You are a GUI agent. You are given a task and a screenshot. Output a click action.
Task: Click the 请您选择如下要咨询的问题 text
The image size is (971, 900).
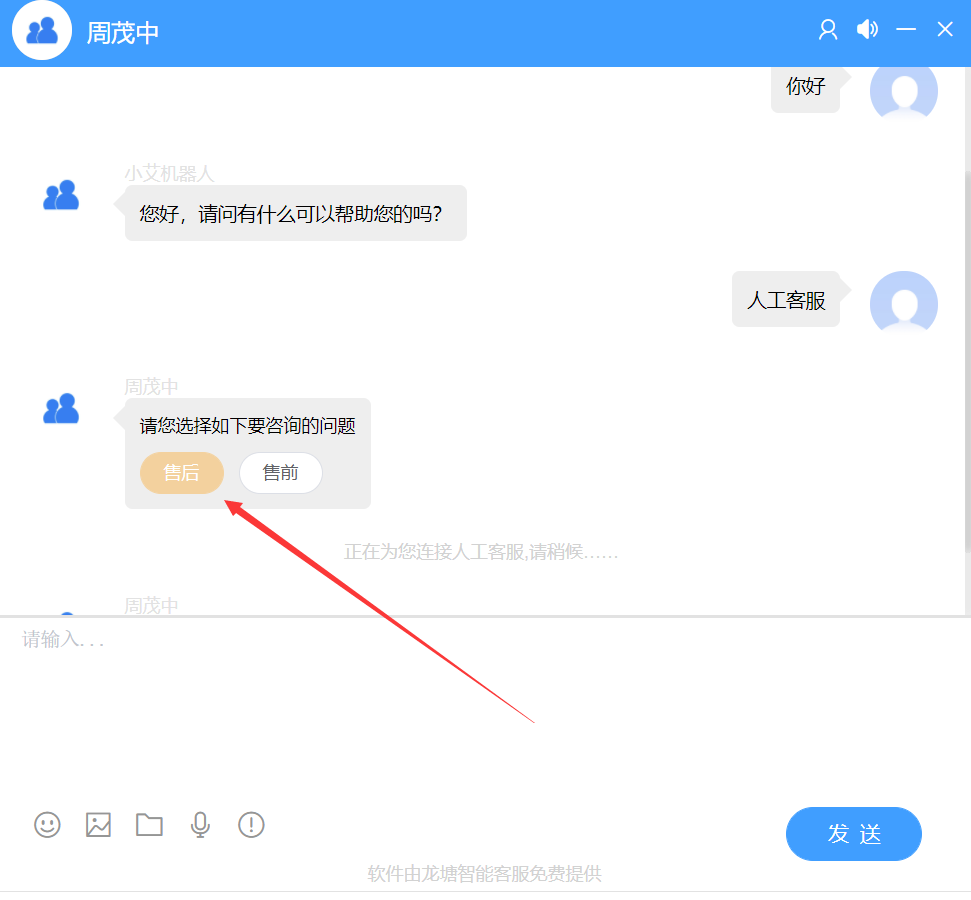coord(247,426)
